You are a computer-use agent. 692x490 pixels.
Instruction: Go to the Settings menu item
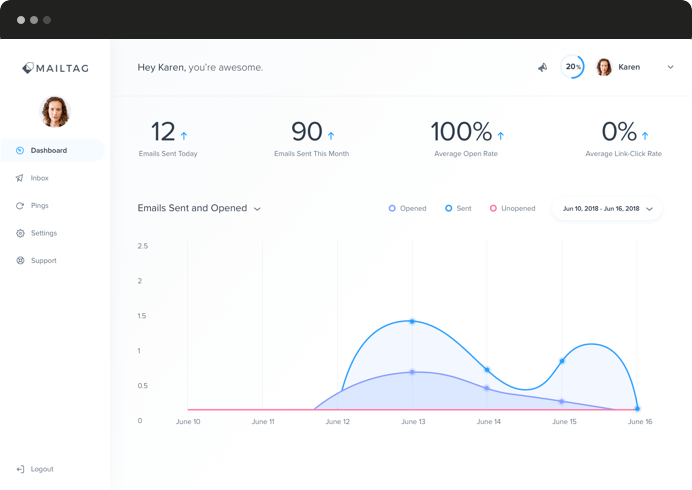(43, 233)
